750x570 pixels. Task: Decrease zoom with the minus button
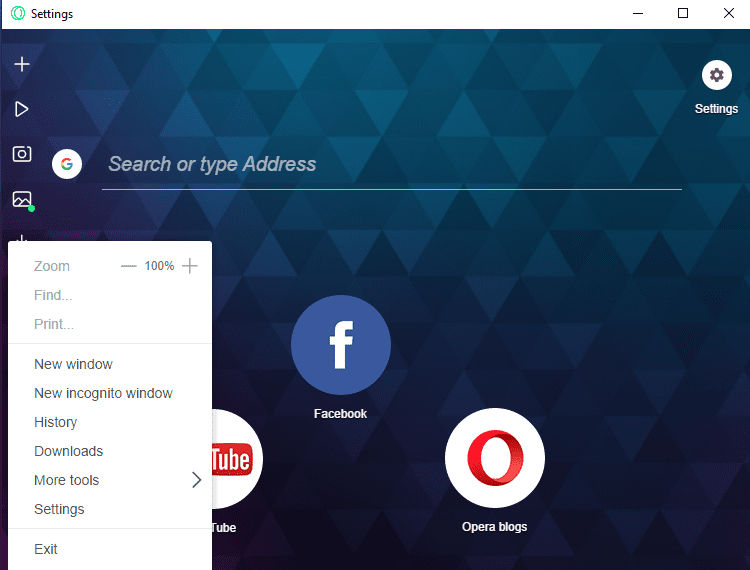129,266
